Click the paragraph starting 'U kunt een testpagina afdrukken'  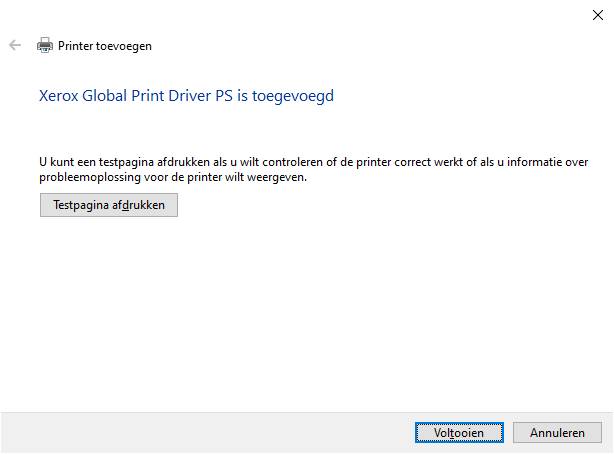click(313, 169)
